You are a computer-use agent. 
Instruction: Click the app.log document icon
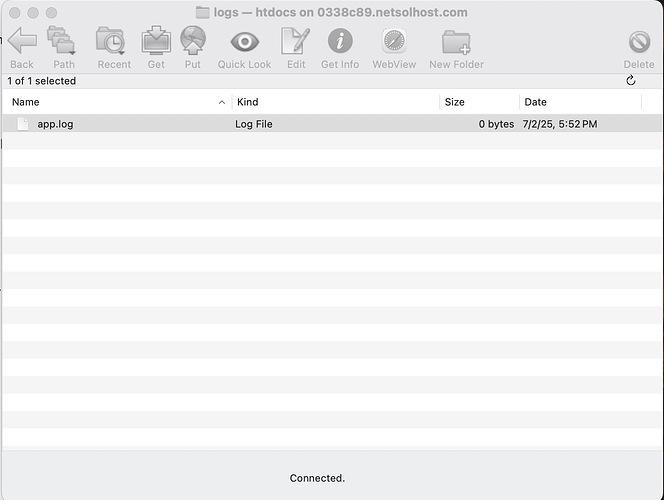point(23,124)
